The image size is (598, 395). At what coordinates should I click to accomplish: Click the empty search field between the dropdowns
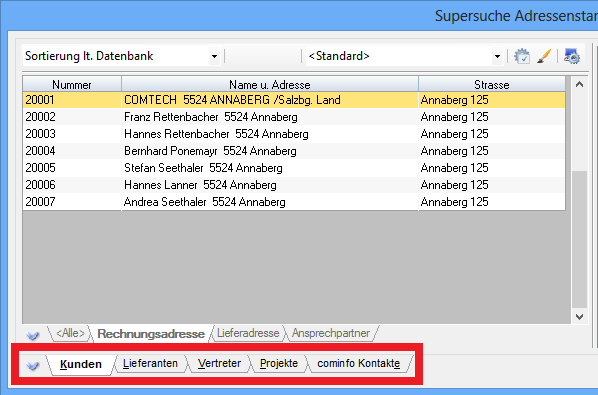(263, 56)
